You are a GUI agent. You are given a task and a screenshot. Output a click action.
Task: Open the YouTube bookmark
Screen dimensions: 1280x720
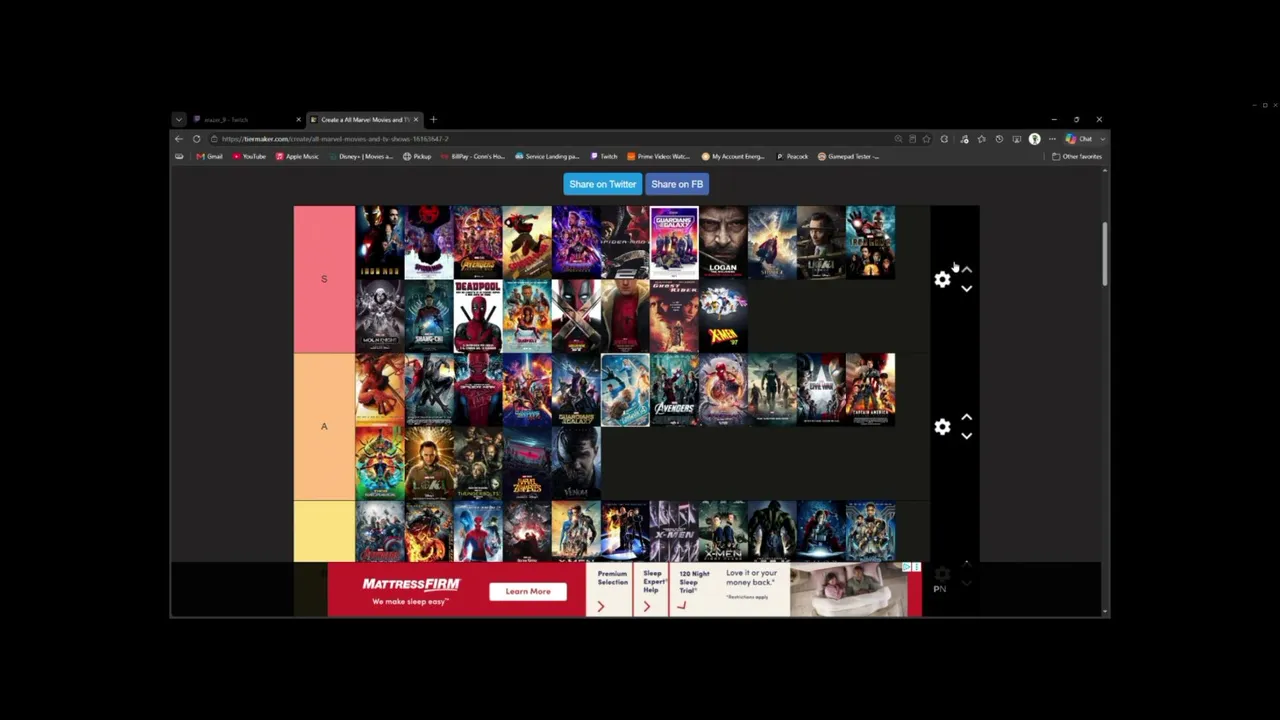click(x=249, y=156)
